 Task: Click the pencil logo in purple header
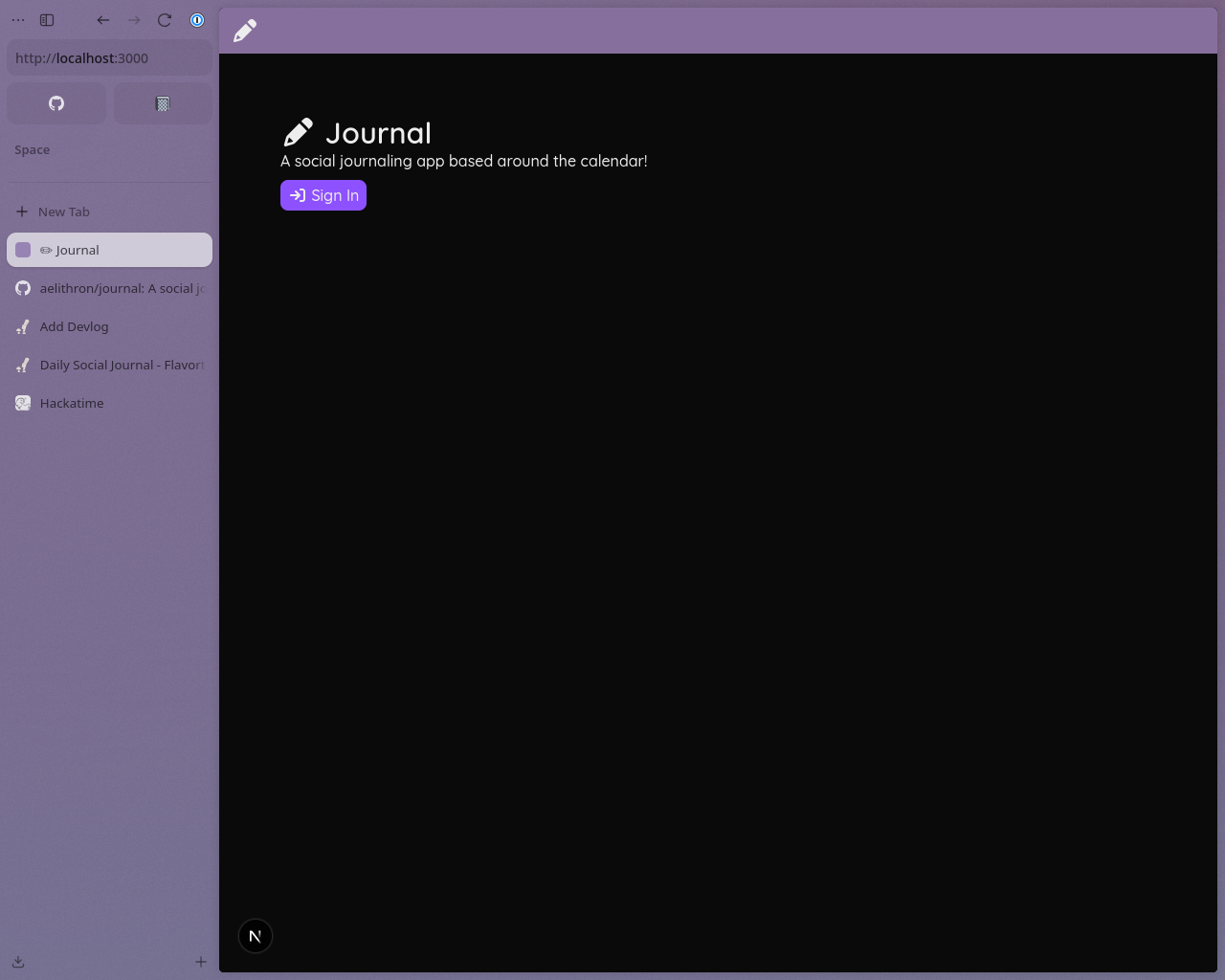pyautogui.click(x=245, y=31)
